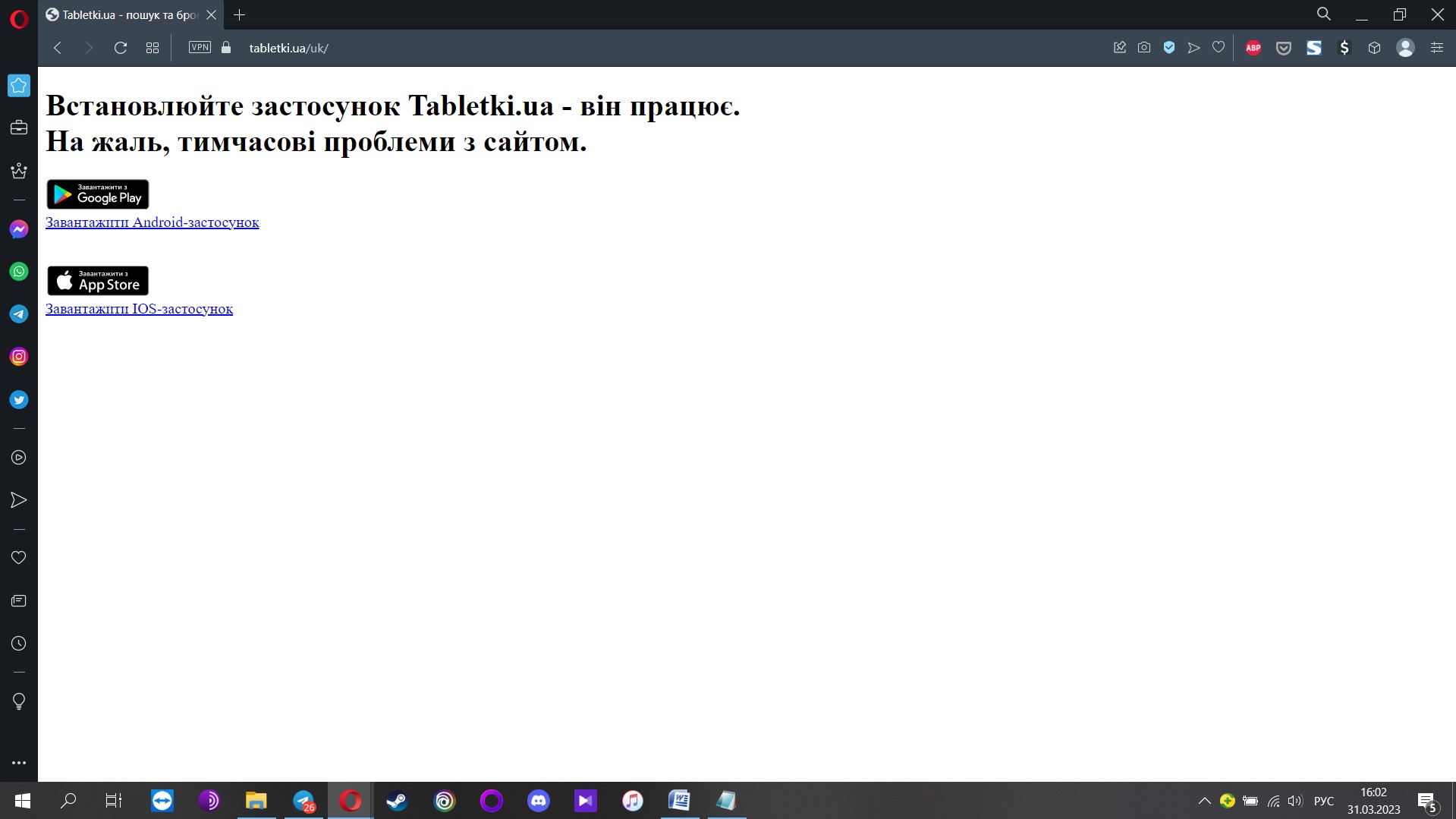Screen dimensions: 1456x819
Task: Open Discord from the taskbar
Action: pos(539,801)
